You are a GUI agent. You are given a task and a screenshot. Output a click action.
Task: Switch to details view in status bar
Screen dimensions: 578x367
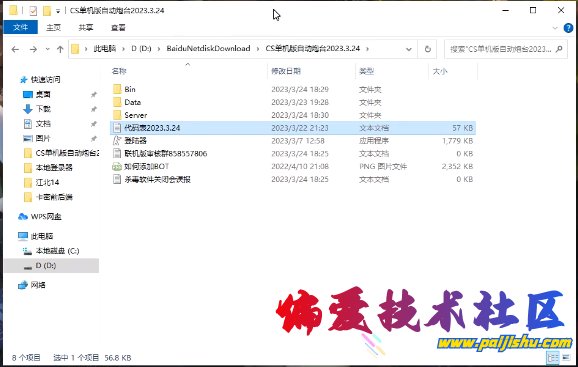tap(553, 357)
